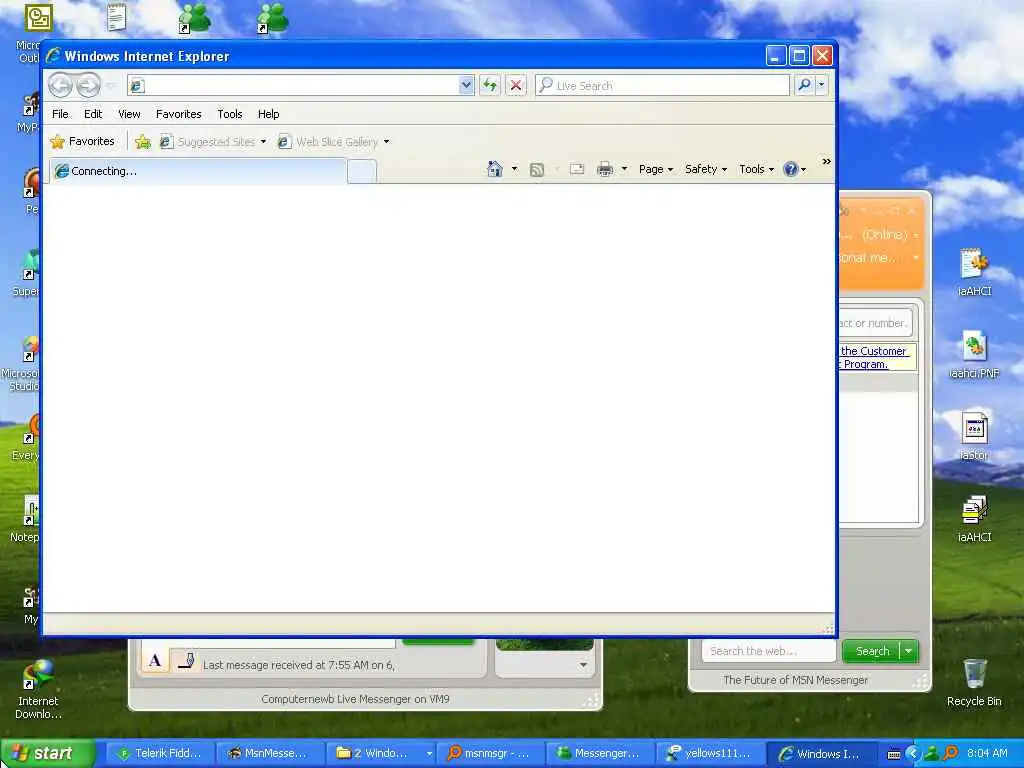Viewport: 1024px width, 768px height.
Task: Select the iastor desktop file icon
Action: 974,436
